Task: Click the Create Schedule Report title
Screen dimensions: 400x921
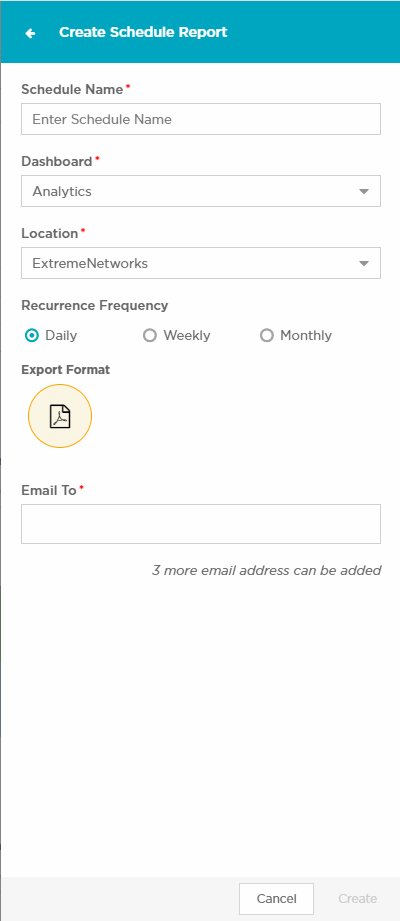Action: tap(143, 32)
